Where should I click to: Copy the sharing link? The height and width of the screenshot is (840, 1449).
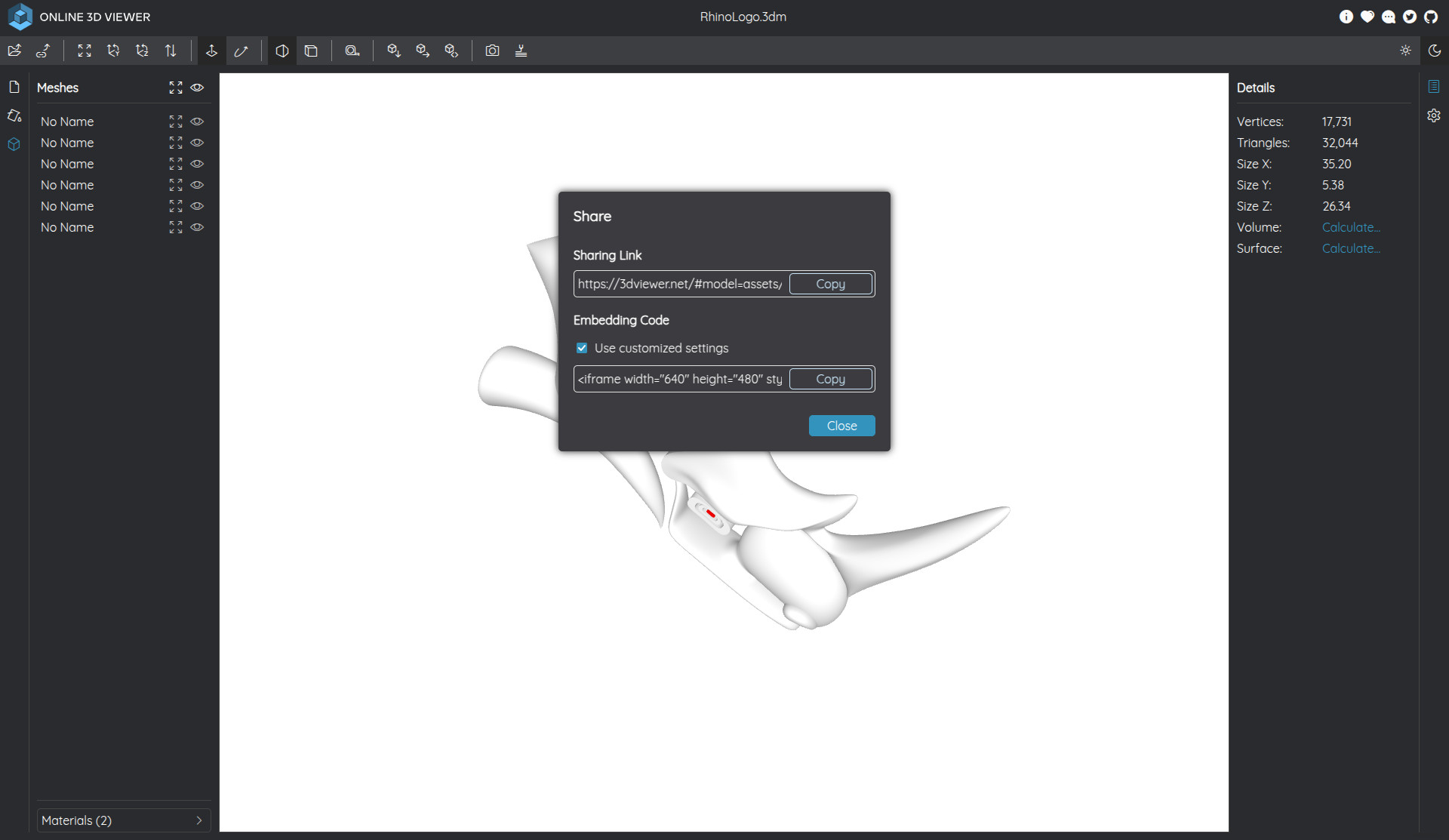click(830, 284)
